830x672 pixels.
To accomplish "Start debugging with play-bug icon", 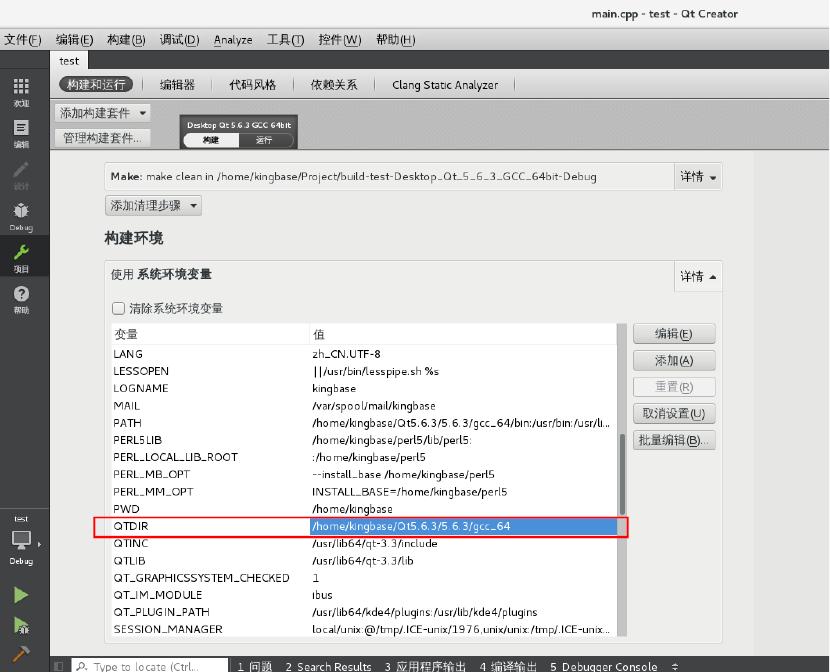I will 21,625.
